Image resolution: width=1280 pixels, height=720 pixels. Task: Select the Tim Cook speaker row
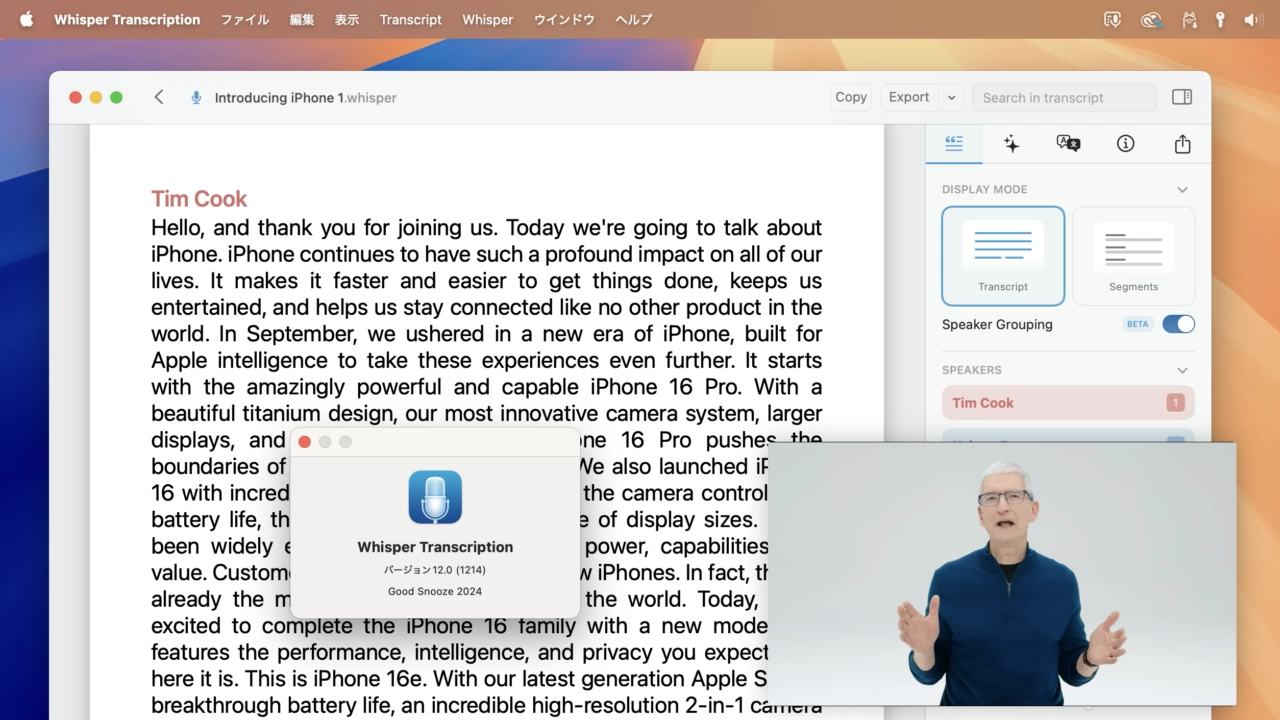click(x=1068, y=403)
